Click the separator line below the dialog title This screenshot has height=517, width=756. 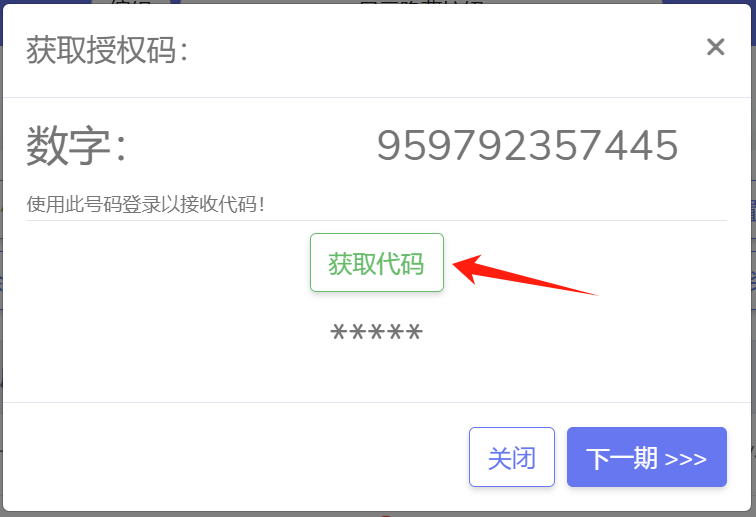click(x=377, y=97)
